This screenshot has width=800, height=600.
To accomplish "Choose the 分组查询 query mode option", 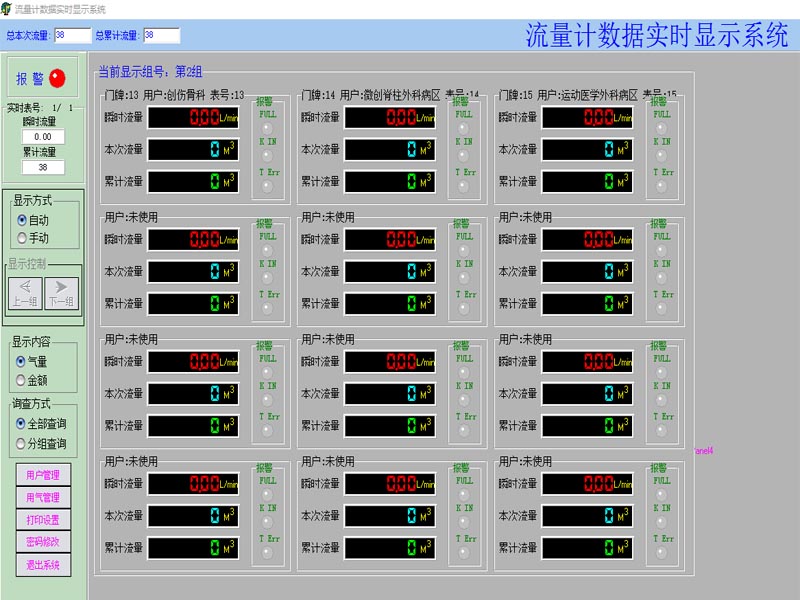I will pos(22,443).
